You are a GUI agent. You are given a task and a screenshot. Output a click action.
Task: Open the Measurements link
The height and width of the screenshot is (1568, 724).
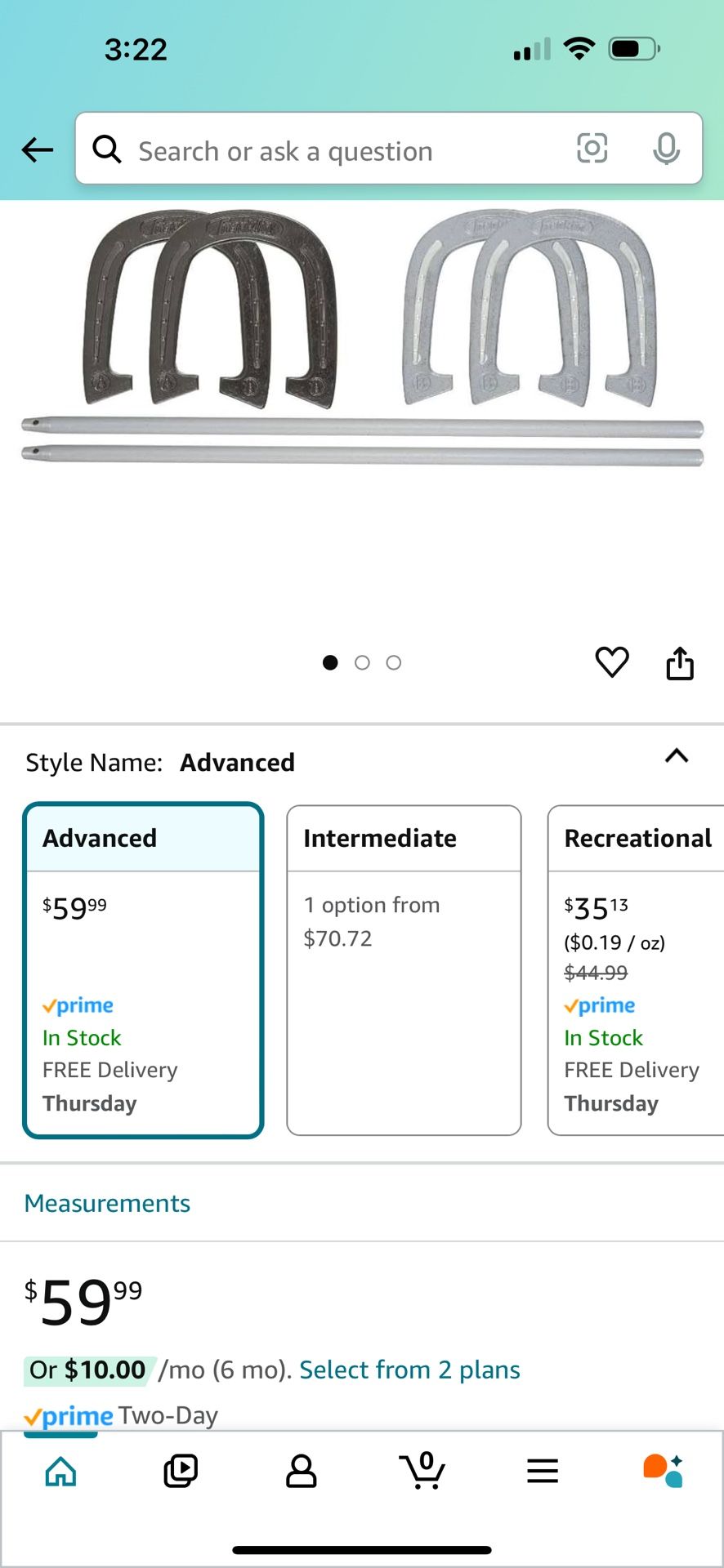pyautogui.click(x=107, y=1203)
